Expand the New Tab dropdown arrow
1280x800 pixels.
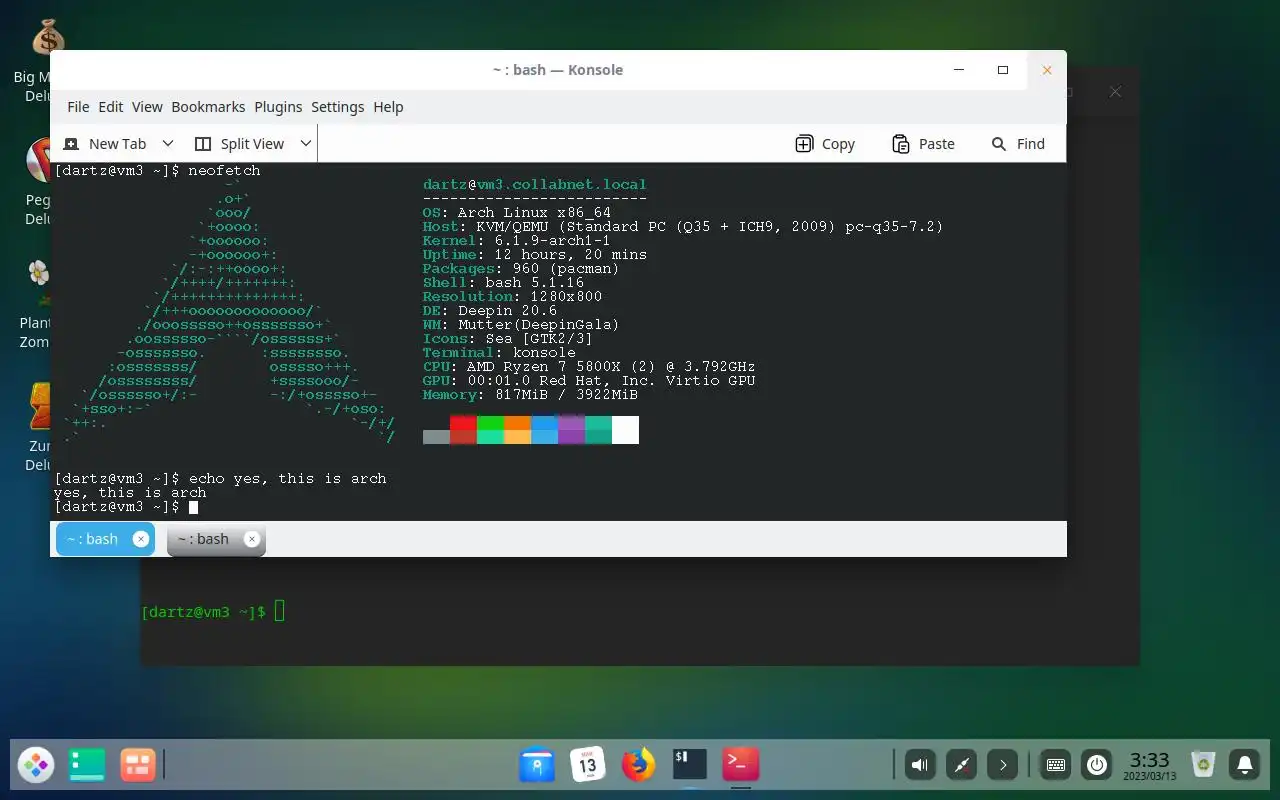click(x=168, y=144)
